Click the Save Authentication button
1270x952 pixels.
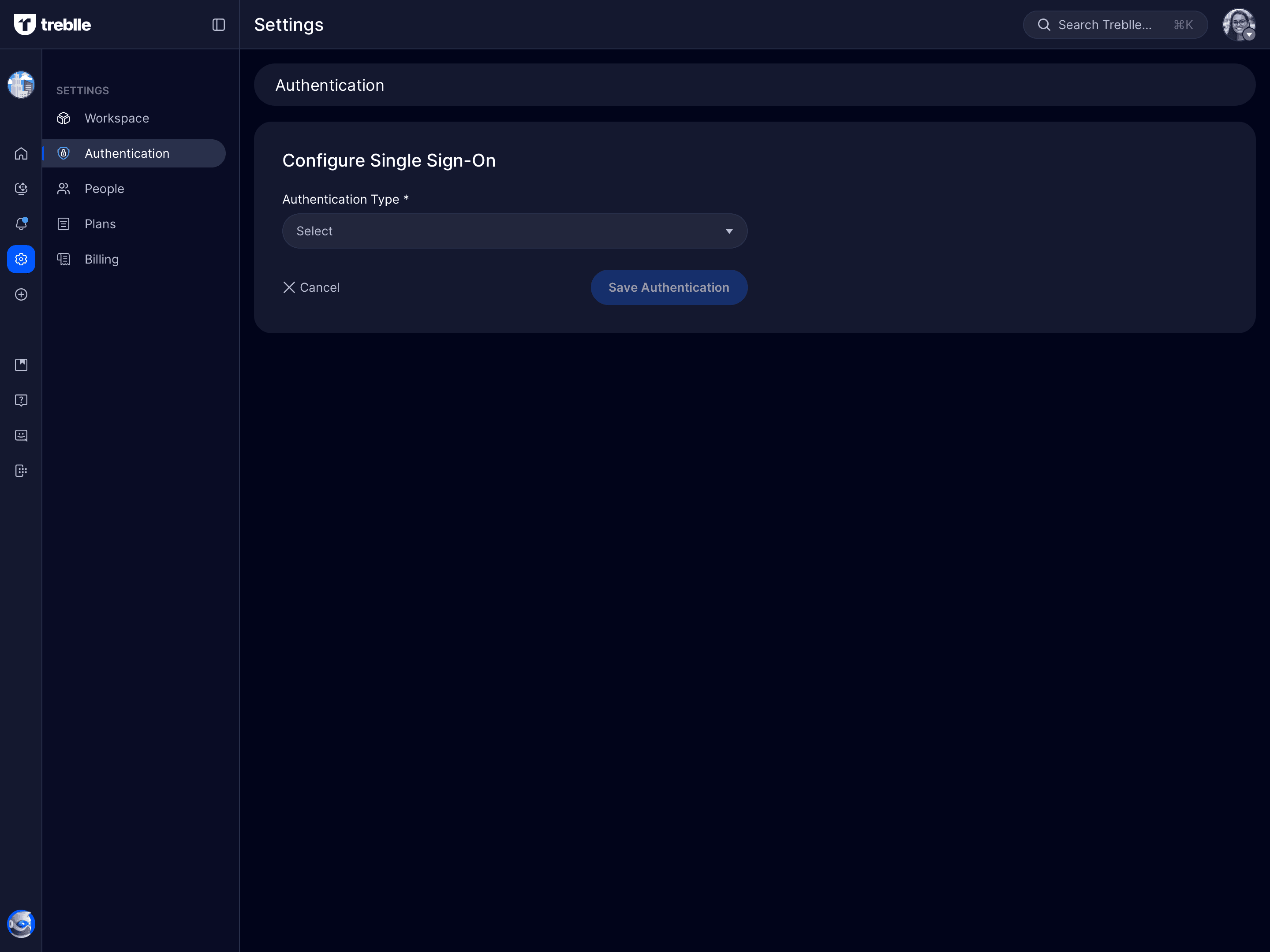(669, 287)
